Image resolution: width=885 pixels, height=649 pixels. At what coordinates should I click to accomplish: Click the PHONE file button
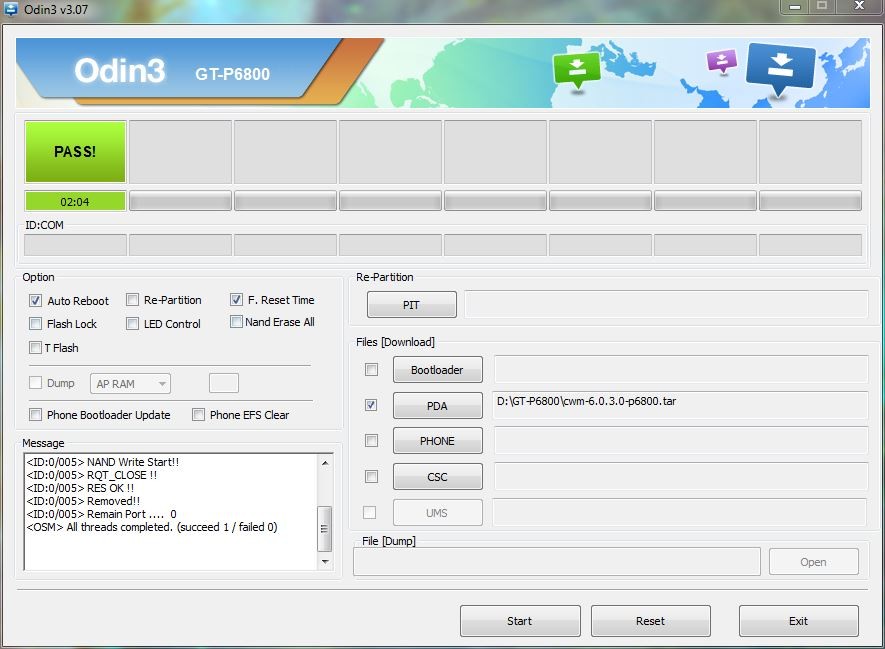pyautogui.click(x=437, y=441)
